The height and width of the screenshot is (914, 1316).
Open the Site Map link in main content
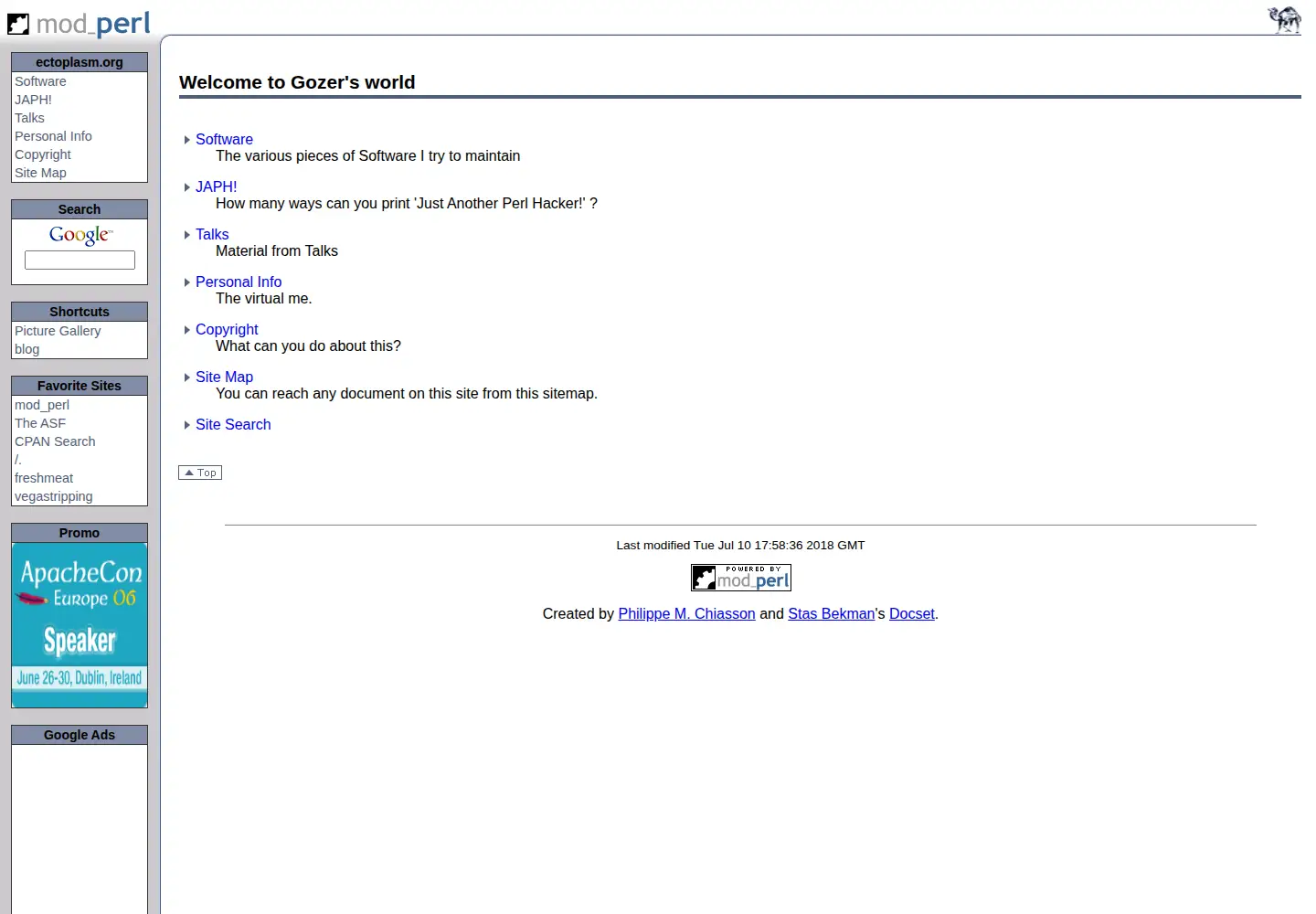click(224, 377)
